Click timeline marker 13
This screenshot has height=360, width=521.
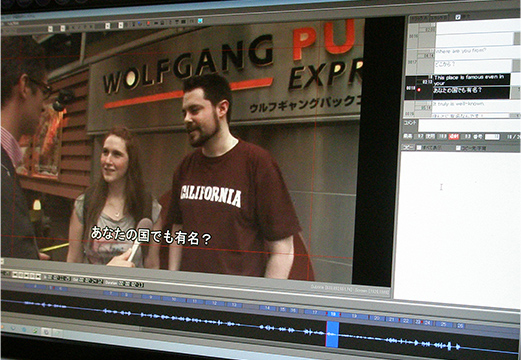pos(235,305)
